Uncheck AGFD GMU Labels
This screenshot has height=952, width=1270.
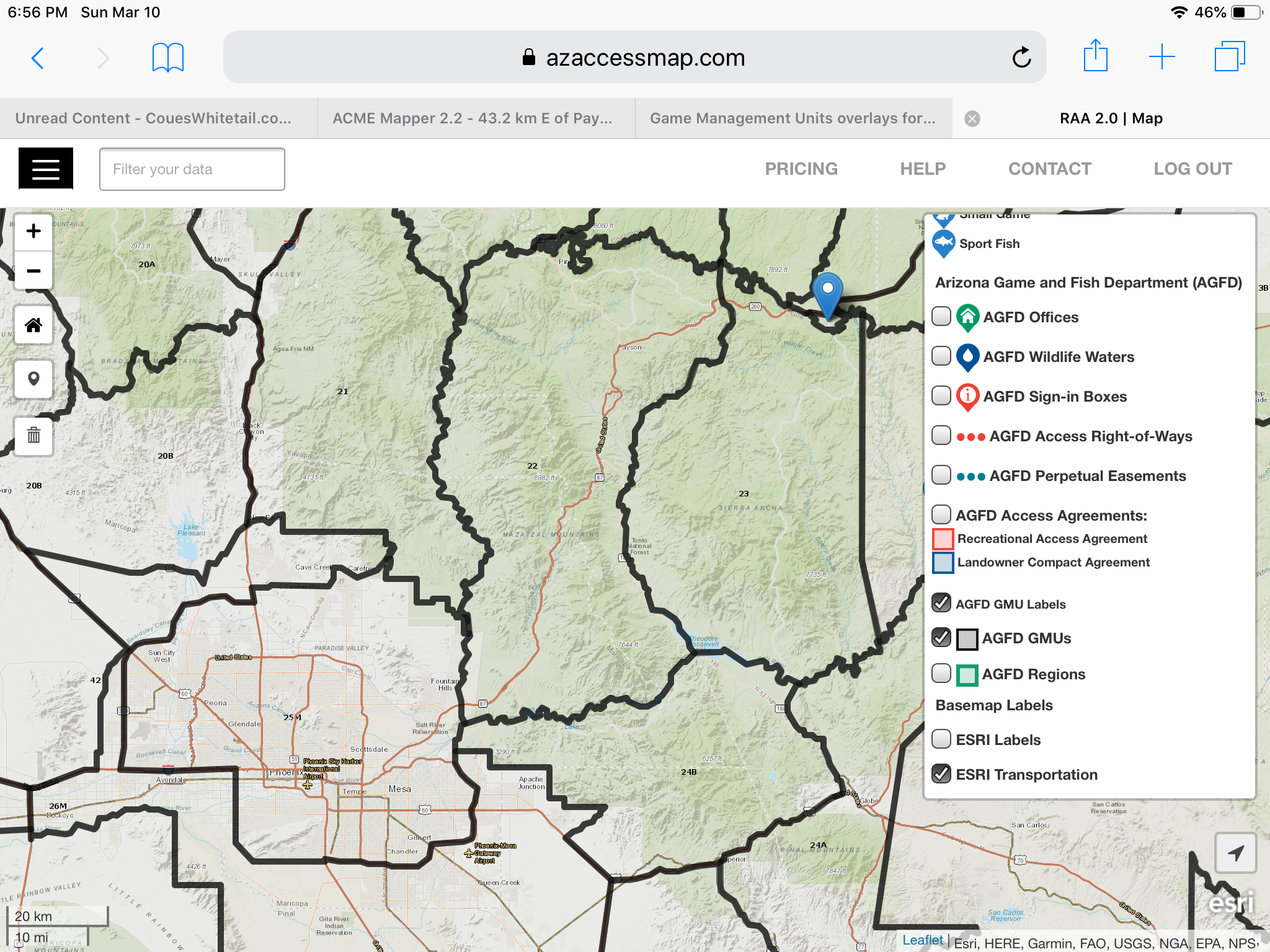[x=941, y=602]
